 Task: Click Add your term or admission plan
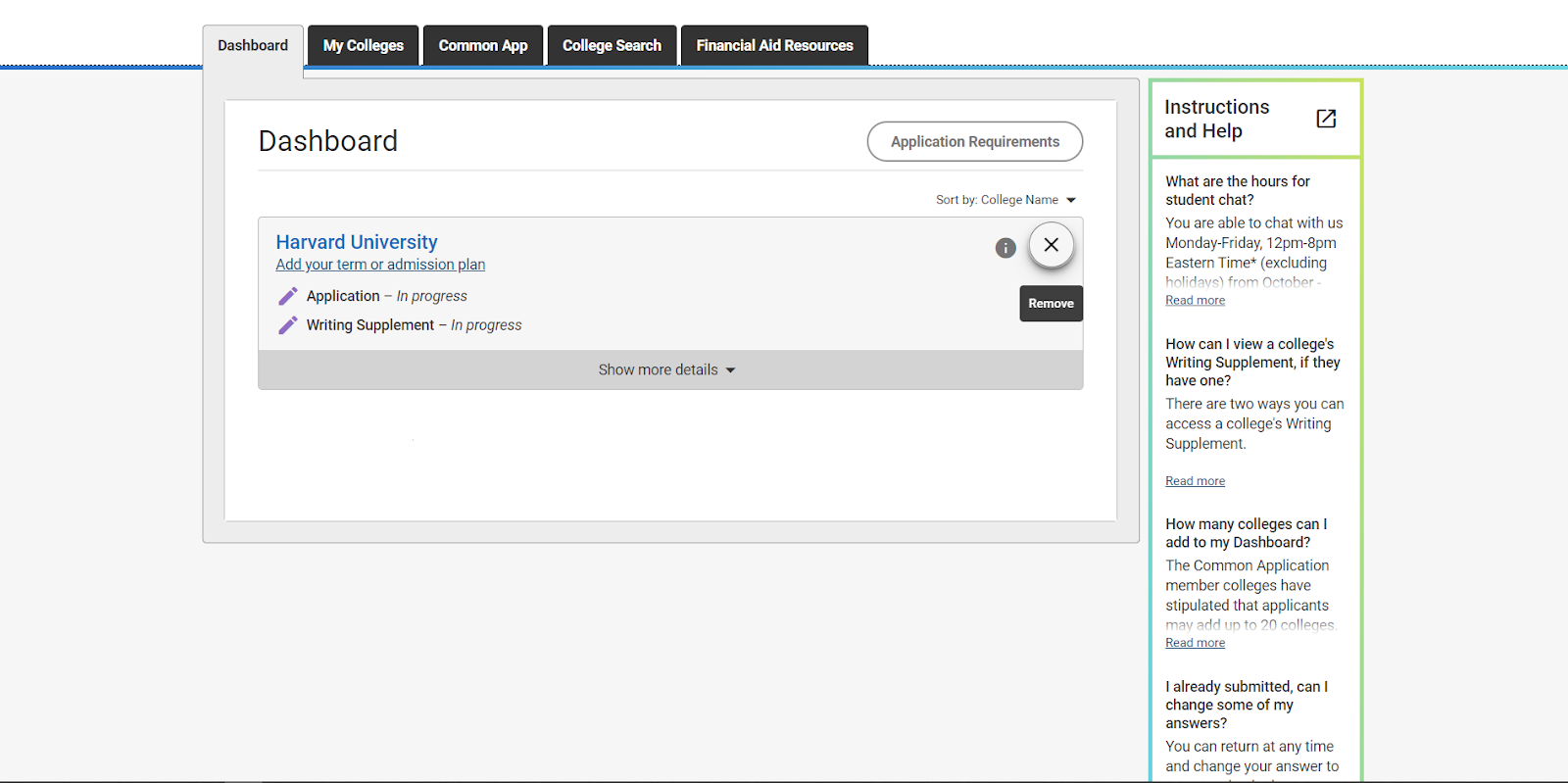tap(380, 265)
